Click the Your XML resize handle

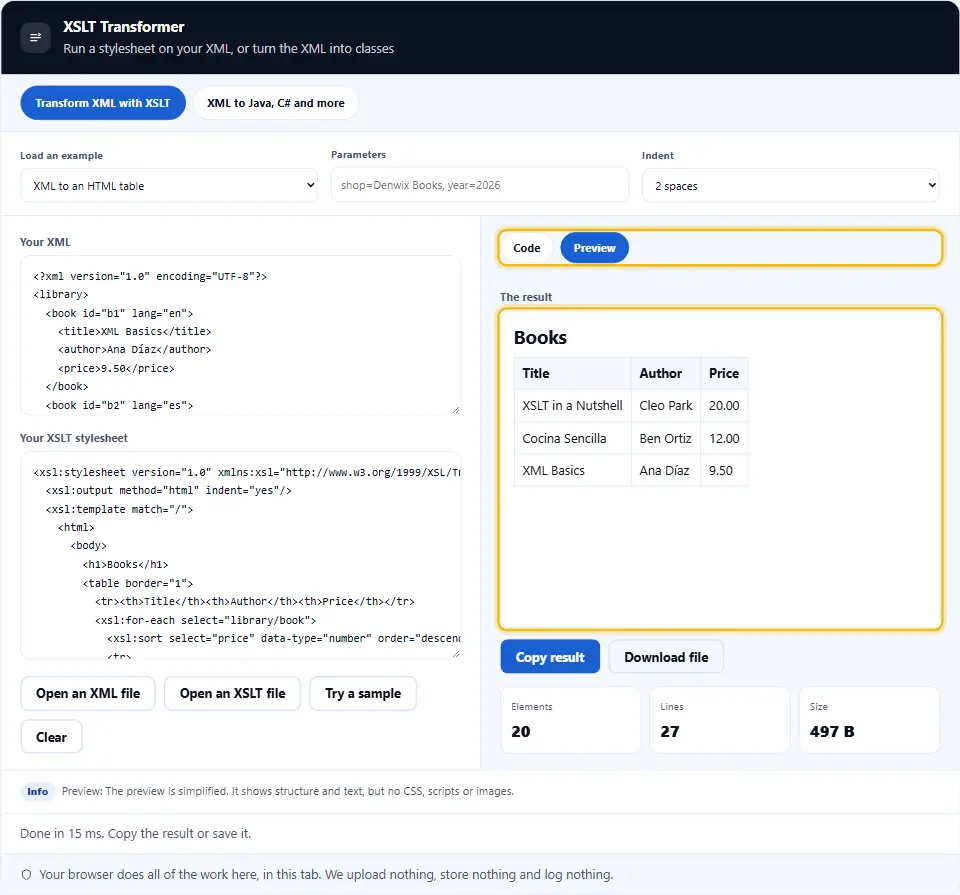(x=456, y=410)
